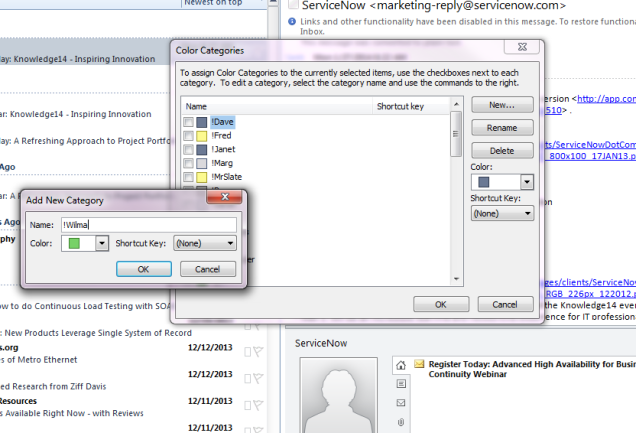Click the envelope icon beside Register Today message
The image size is (636, 433).
[419, 363]
